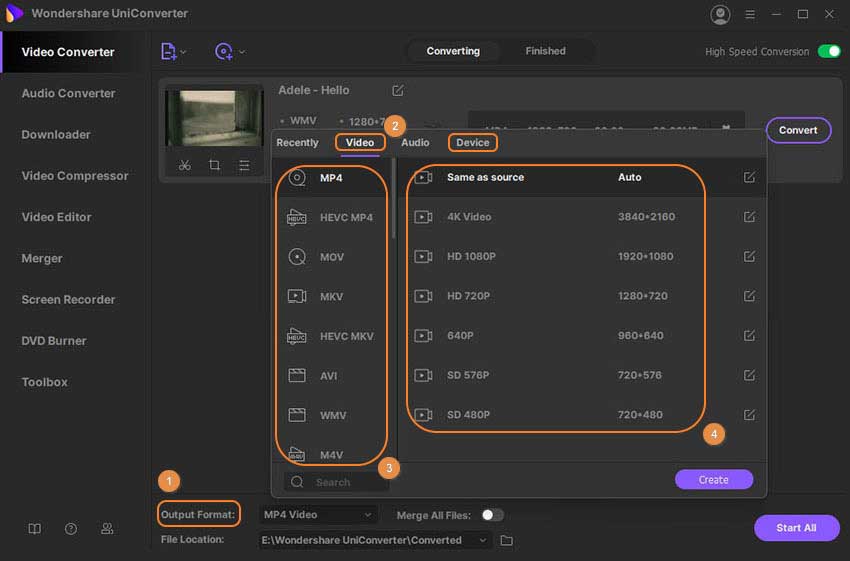850x561 pixels.
Task: Open the Recently format tab
Action: [x=297, y=143]
